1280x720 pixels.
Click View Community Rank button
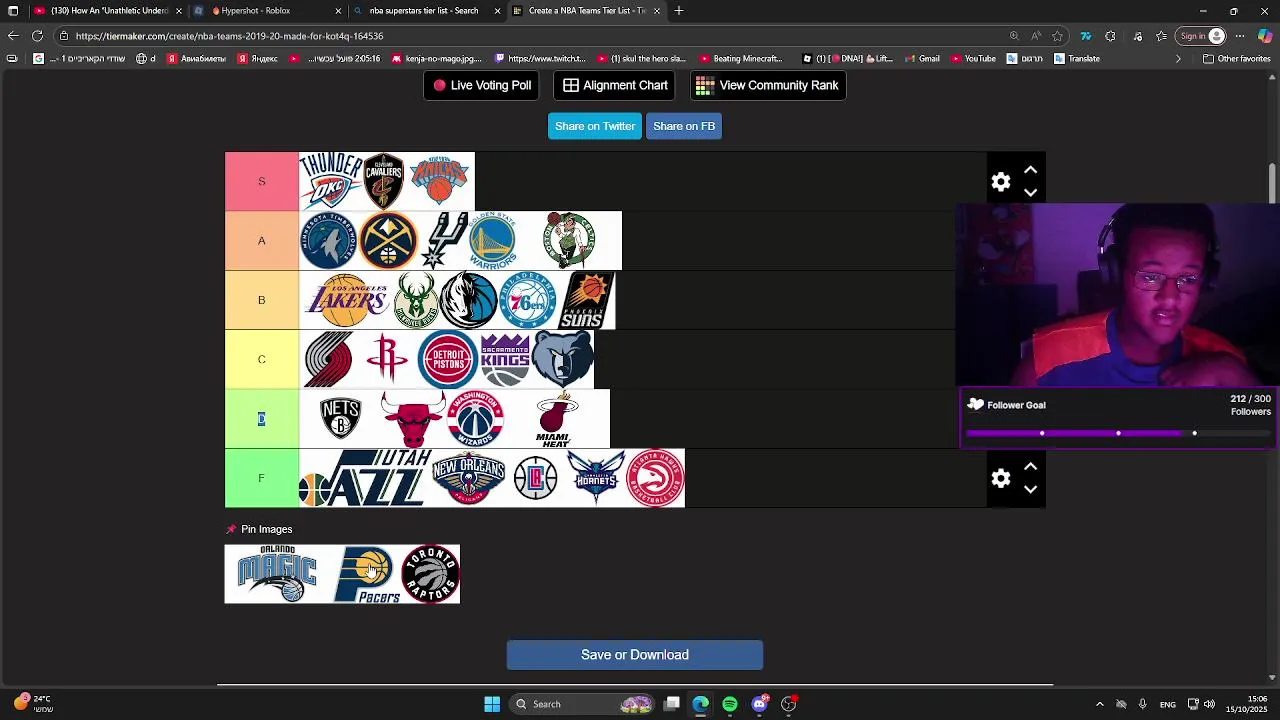[x=768, y=85]
